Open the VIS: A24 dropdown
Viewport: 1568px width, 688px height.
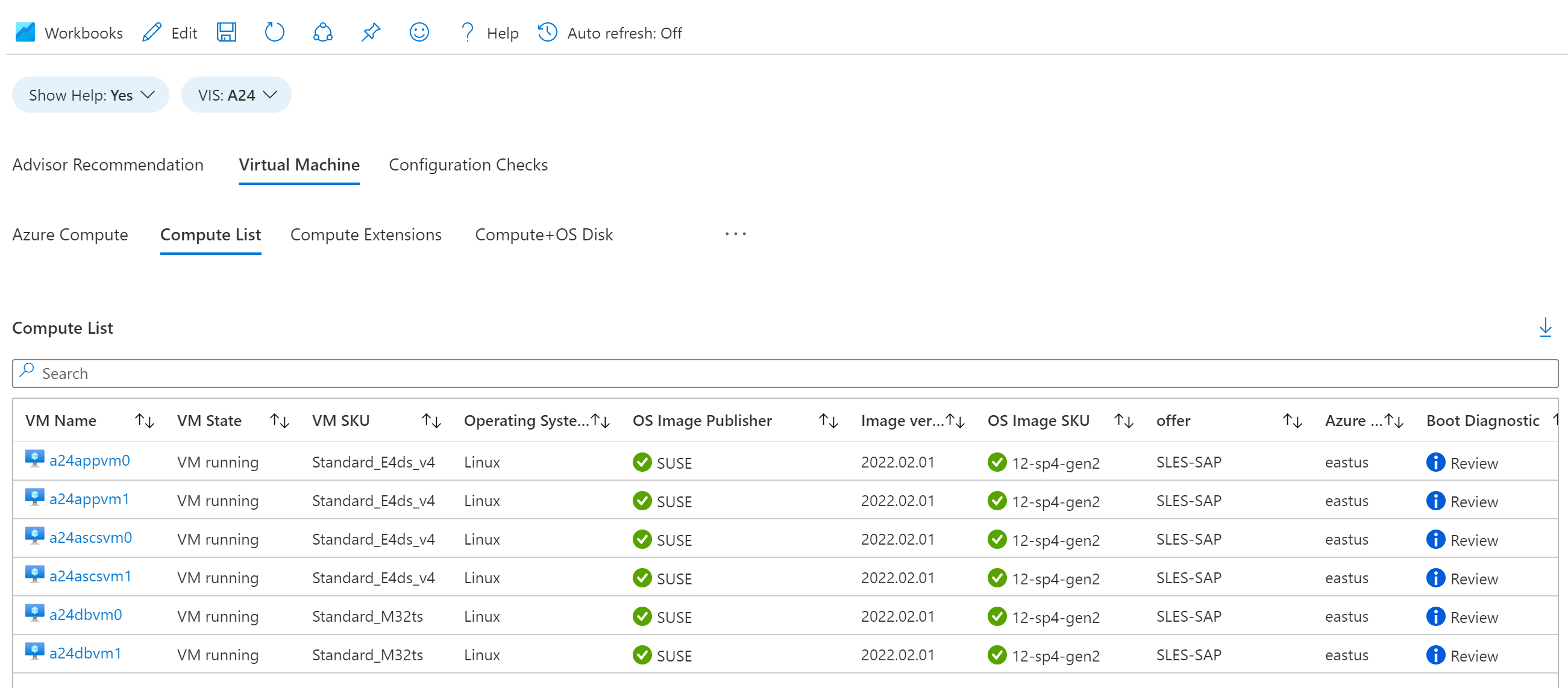click(x=236, y=95)
